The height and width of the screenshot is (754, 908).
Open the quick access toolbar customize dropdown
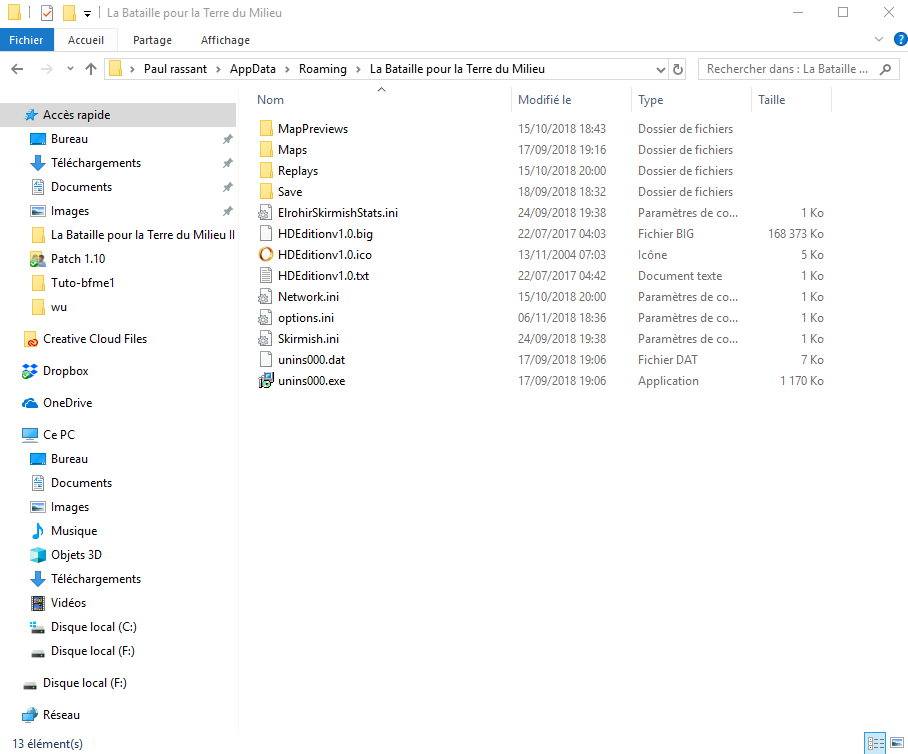coord(87,13)
